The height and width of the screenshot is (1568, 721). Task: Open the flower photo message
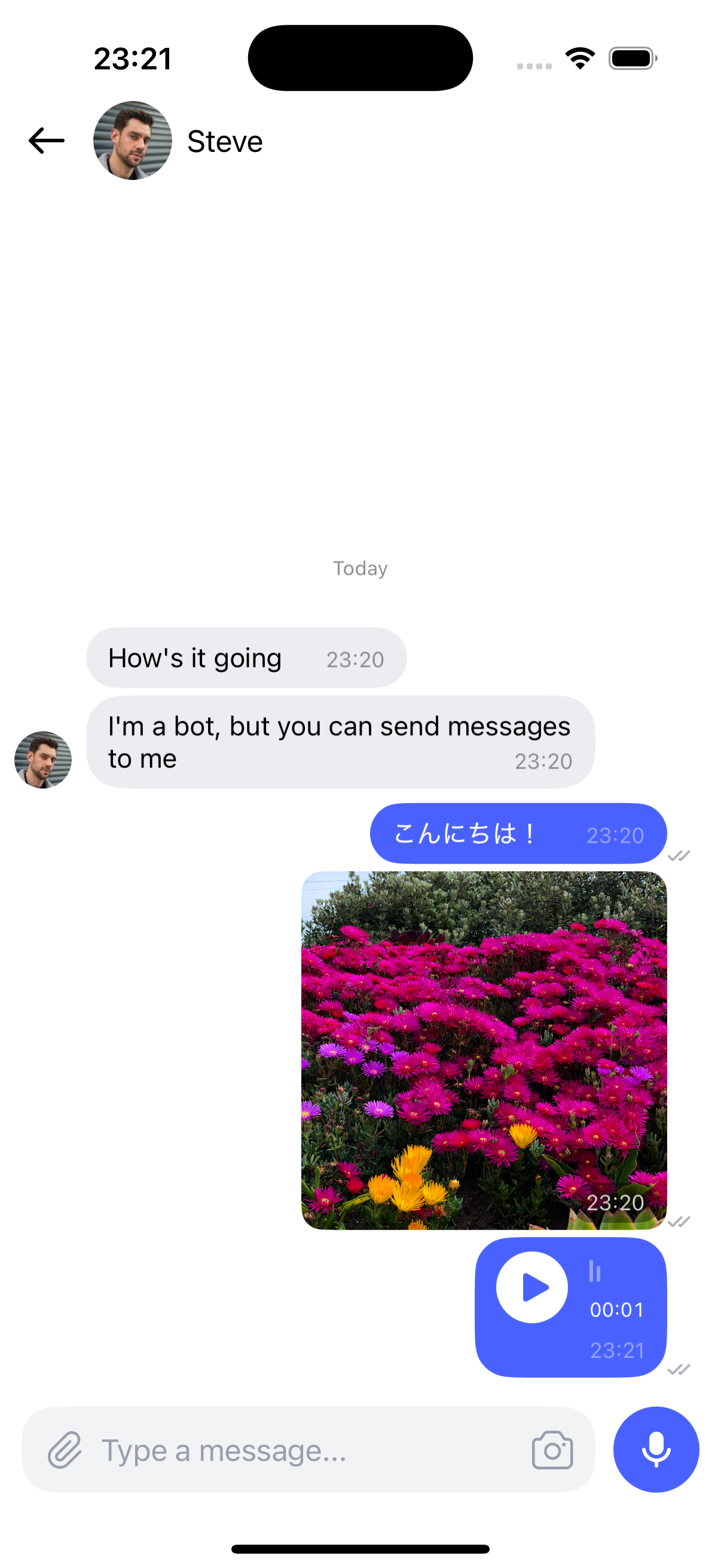pyautogui.click(x=484, y=1051)
